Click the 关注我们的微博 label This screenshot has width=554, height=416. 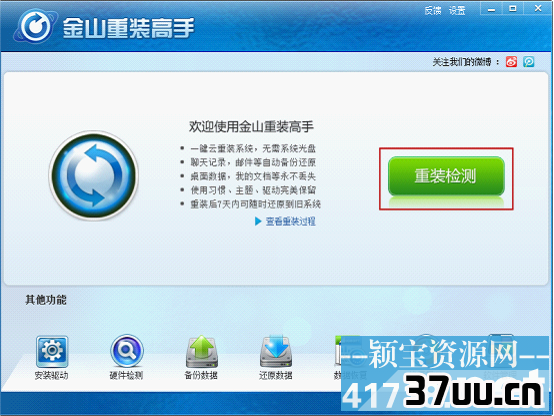click(x=466, y=62)
